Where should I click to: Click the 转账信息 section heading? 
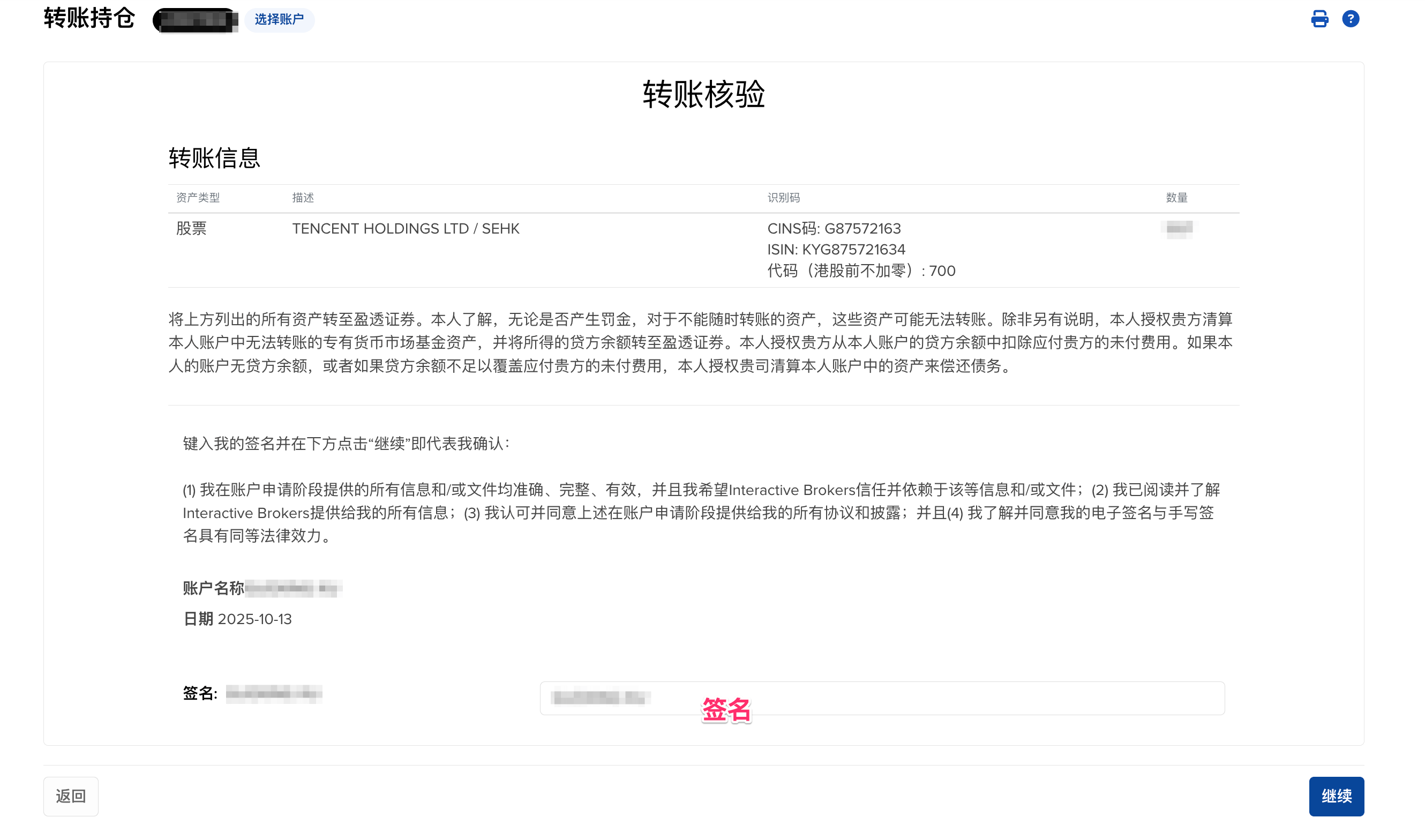coord(214,158)
